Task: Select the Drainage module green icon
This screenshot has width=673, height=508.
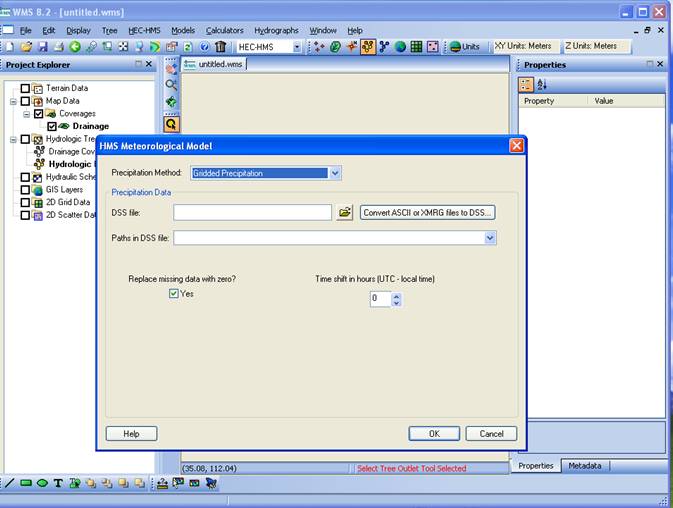Action: point(335,46)
